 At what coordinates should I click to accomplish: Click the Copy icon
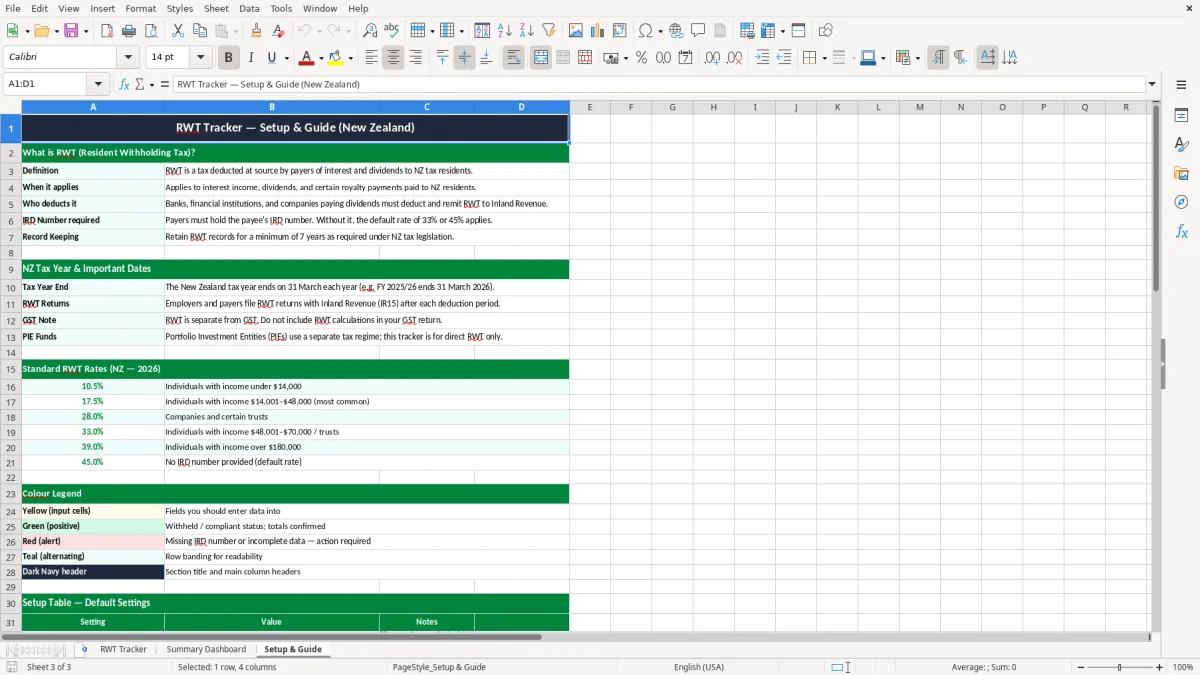pos(200,31)
